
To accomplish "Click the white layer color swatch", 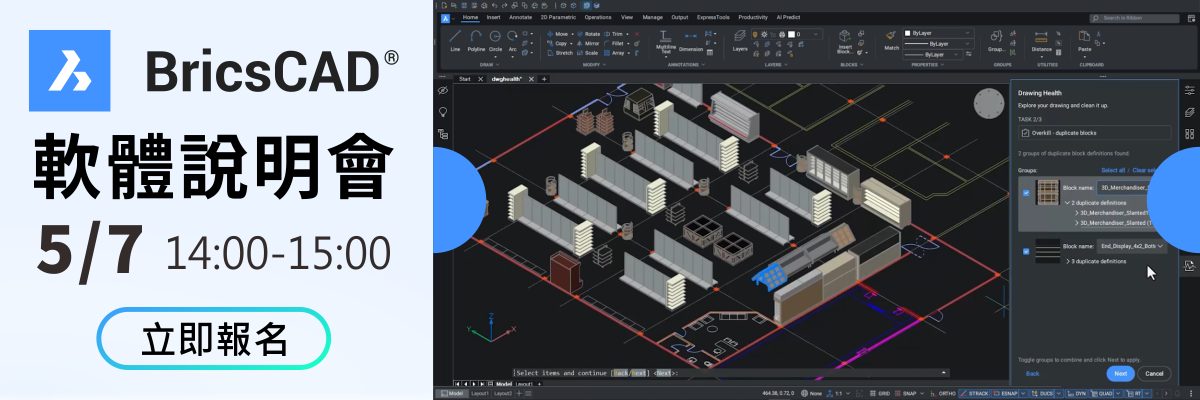I will pos(789,33).
